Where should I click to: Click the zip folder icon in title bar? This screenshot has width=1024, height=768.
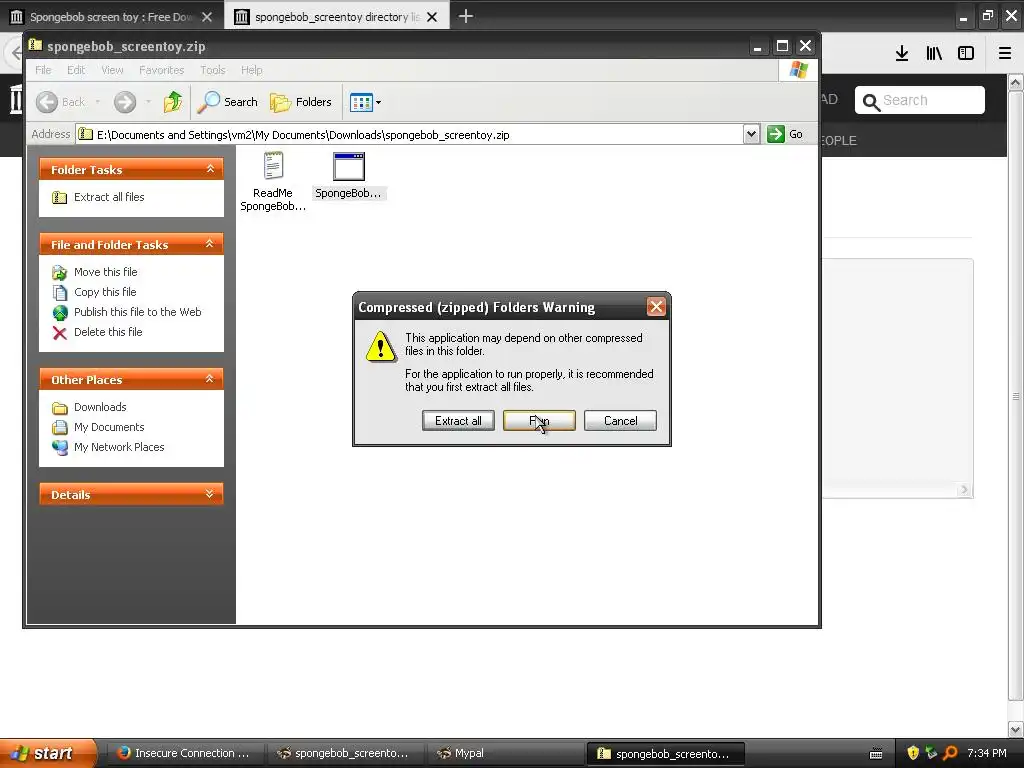click(x=35, y=45)
